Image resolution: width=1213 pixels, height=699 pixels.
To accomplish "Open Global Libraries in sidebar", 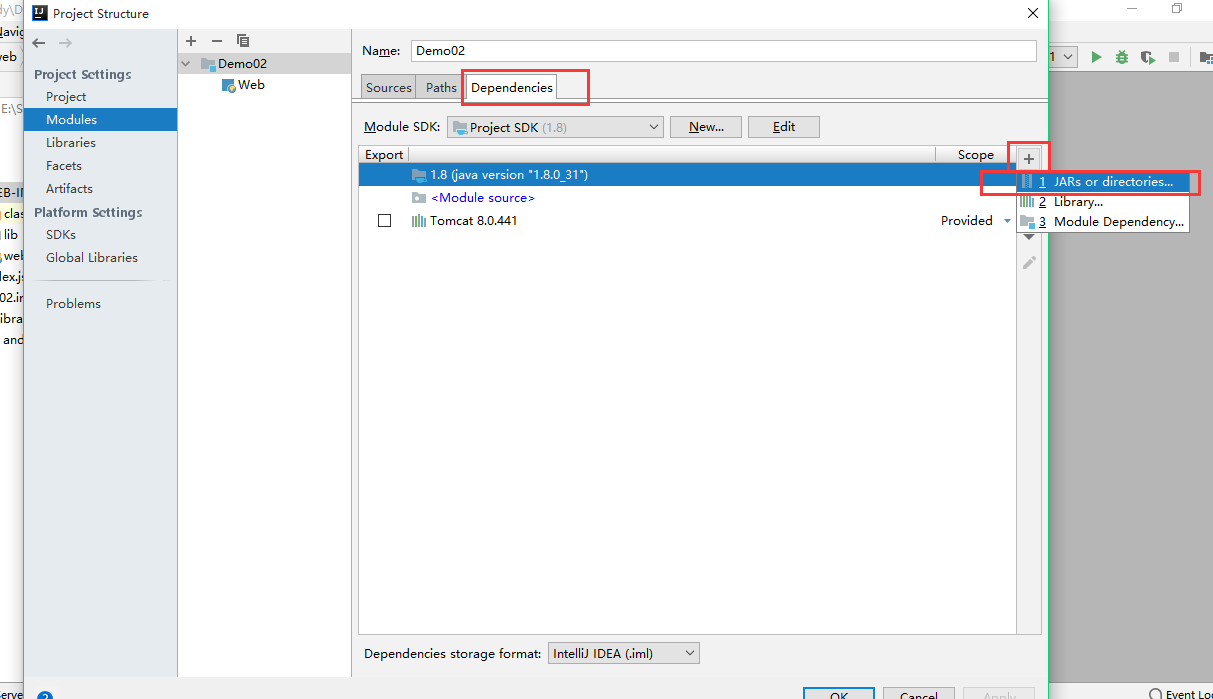I will (x=92, y=258).
